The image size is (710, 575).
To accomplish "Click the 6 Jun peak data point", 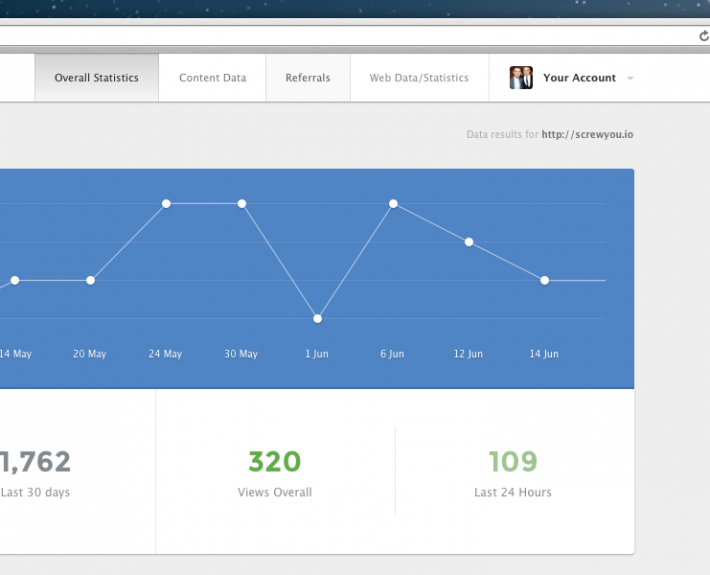I will coord(393,204).
